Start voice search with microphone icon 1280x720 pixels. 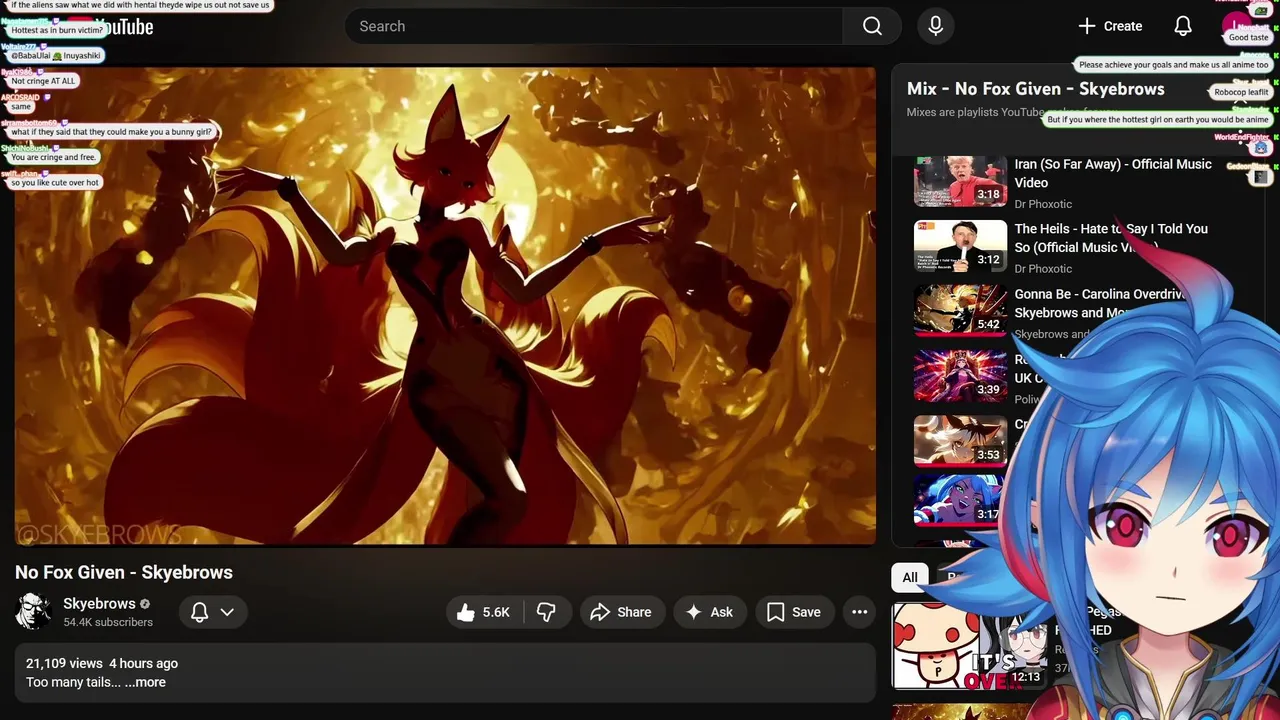tap(935, 26)
